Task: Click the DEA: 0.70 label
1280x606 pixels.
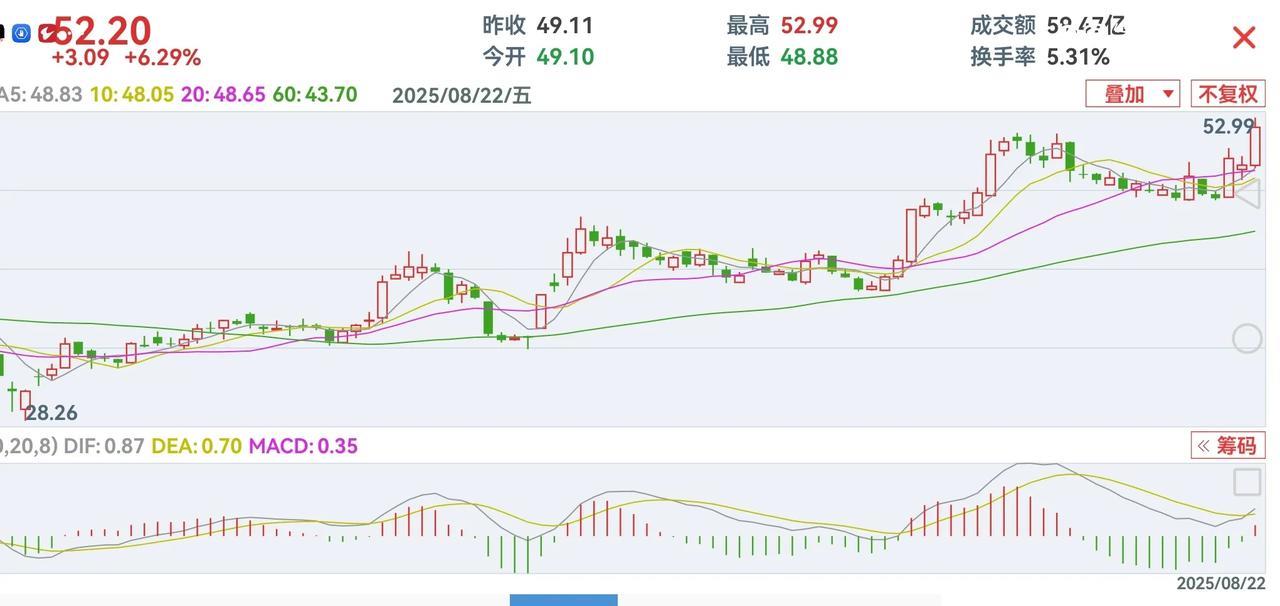Action: click(196, 446)
